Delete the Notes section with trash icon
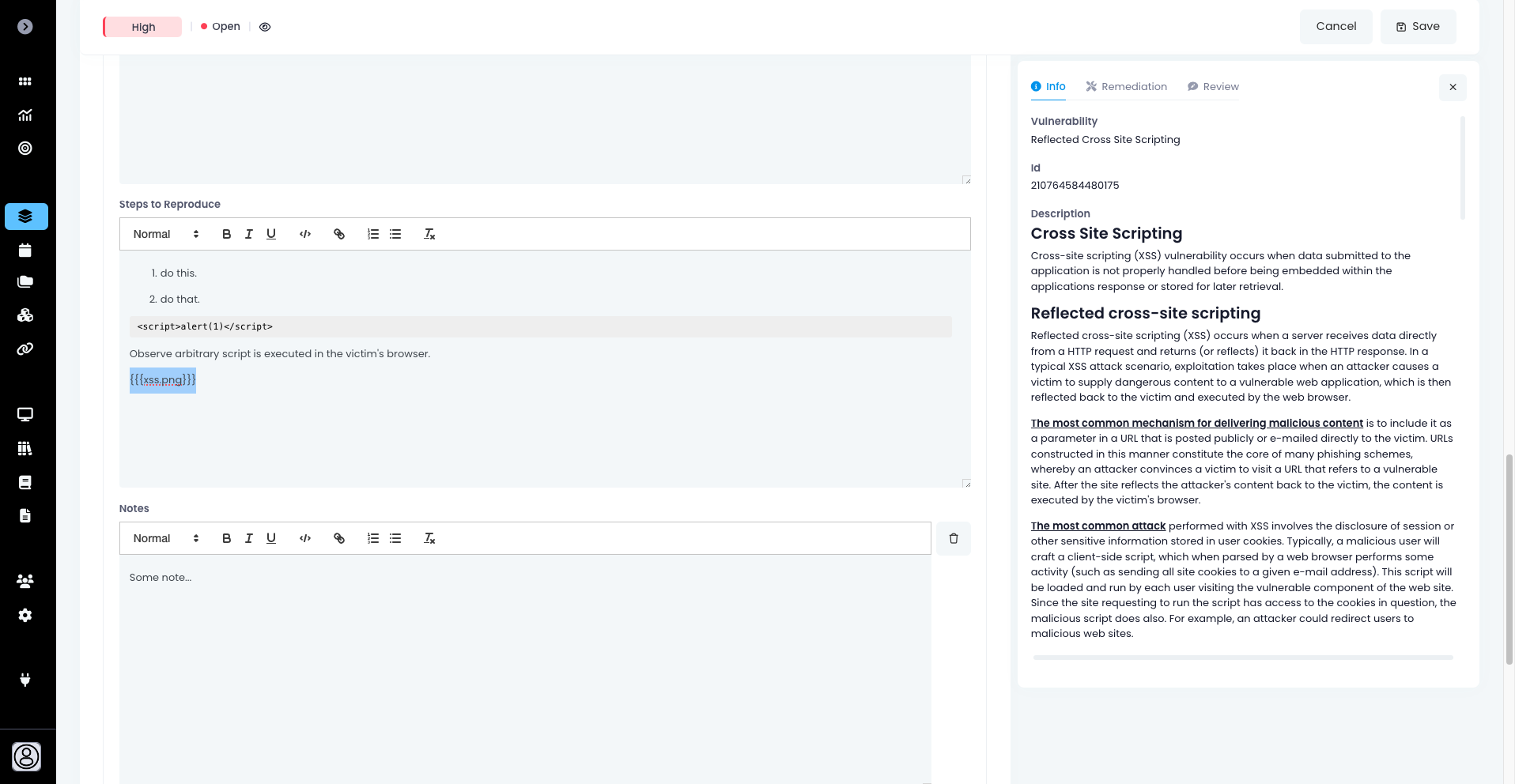 [954, 538]
